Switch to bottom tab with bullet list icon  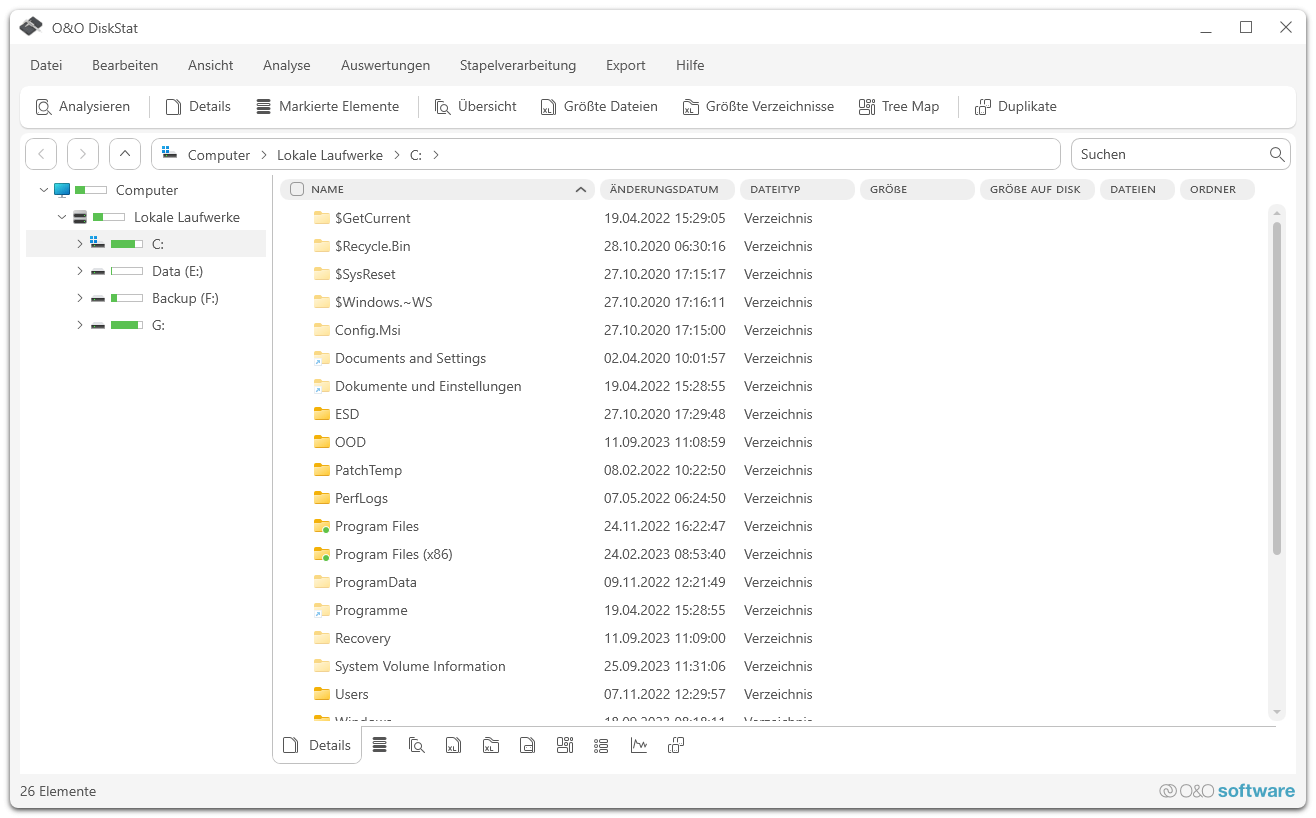pos(601,745)
